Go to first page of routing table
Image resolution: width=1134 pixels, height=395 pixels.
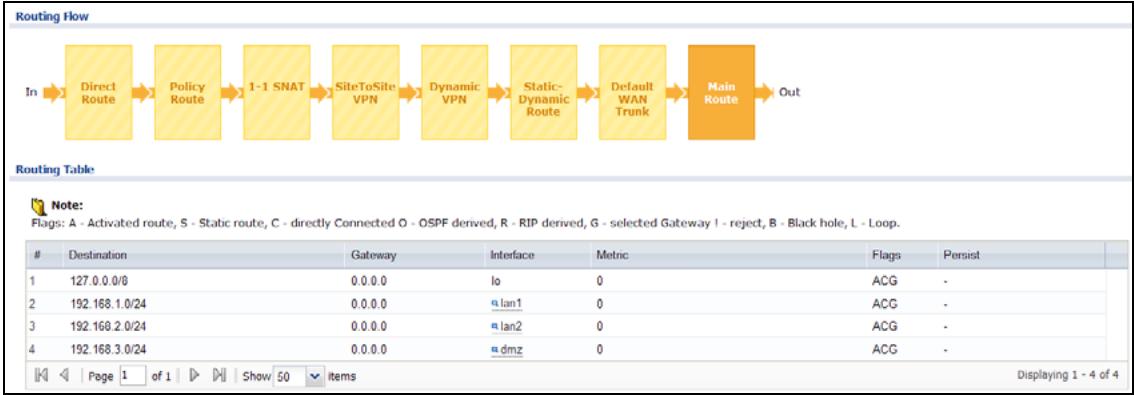coord(42,375)
